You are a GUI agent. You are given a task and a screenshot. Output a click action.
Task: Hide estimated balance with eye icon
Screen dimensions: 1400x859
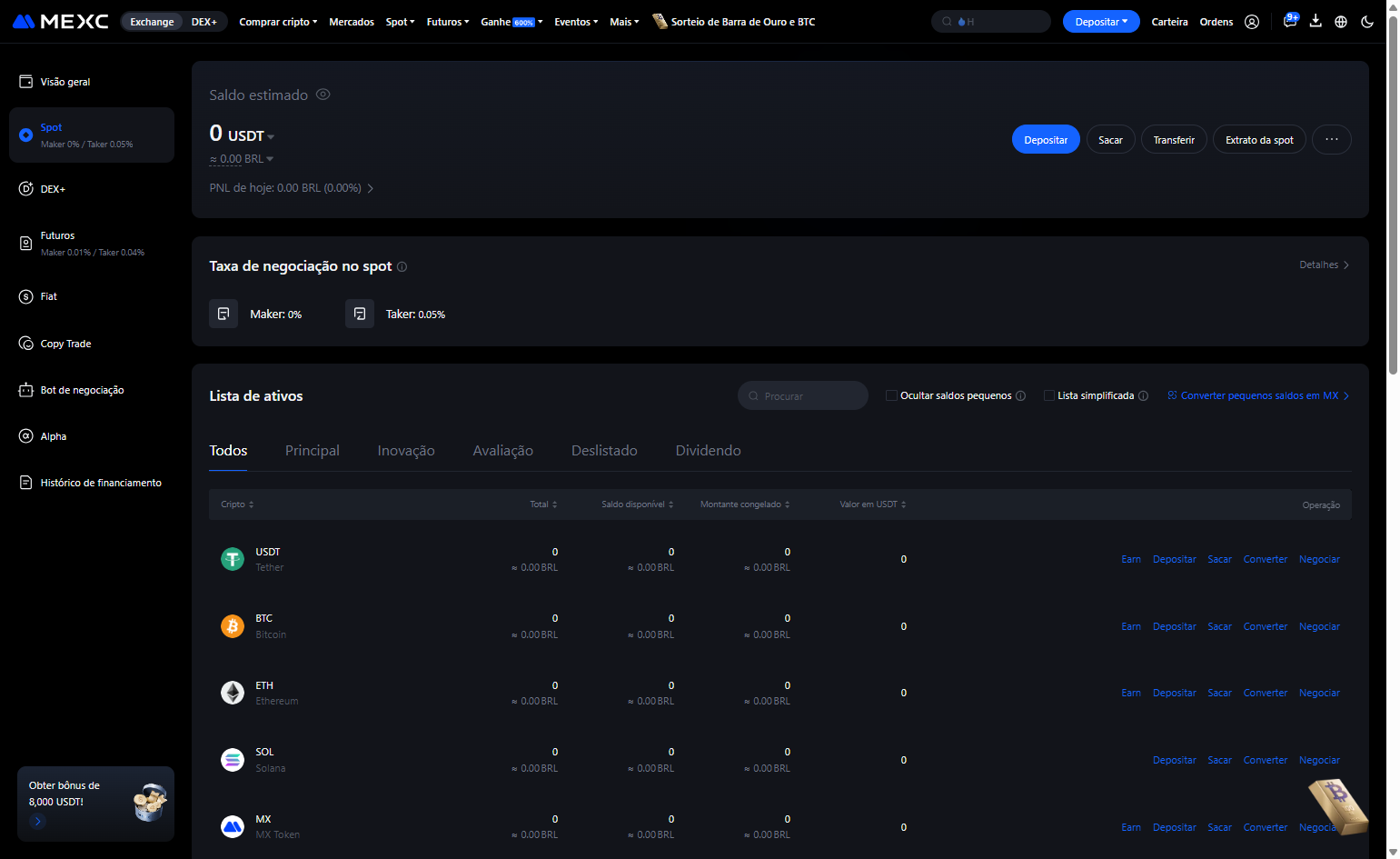(x=323, y=95)
